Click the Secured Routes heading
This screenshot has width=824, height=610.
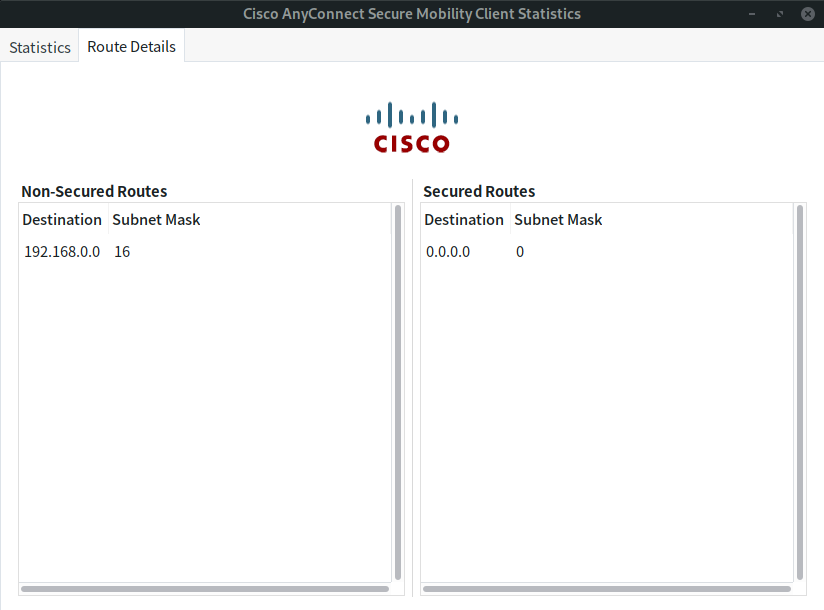click(x=479, y=191)
